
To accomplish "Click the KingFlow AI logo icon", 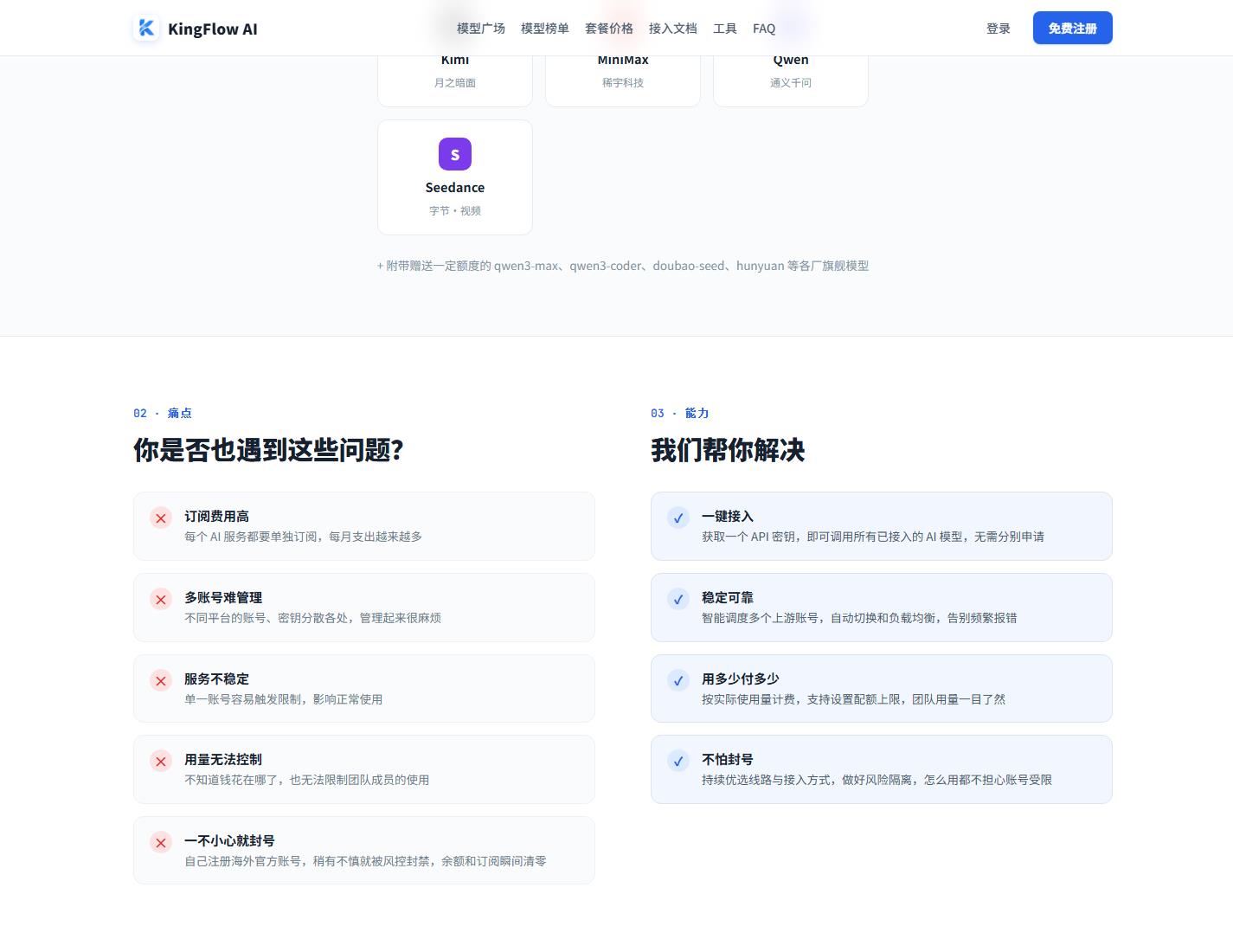I will [146, 29].
